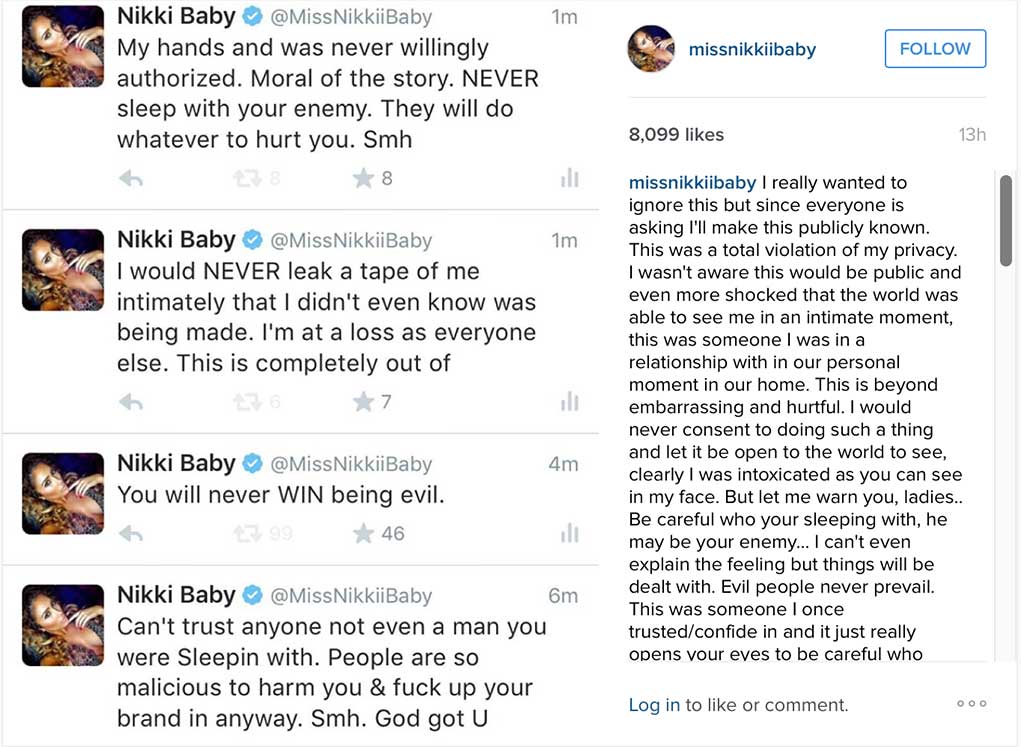
Task: Click the @MissNikkiiBaby handle on the 4m tweet
Action: 351,464
